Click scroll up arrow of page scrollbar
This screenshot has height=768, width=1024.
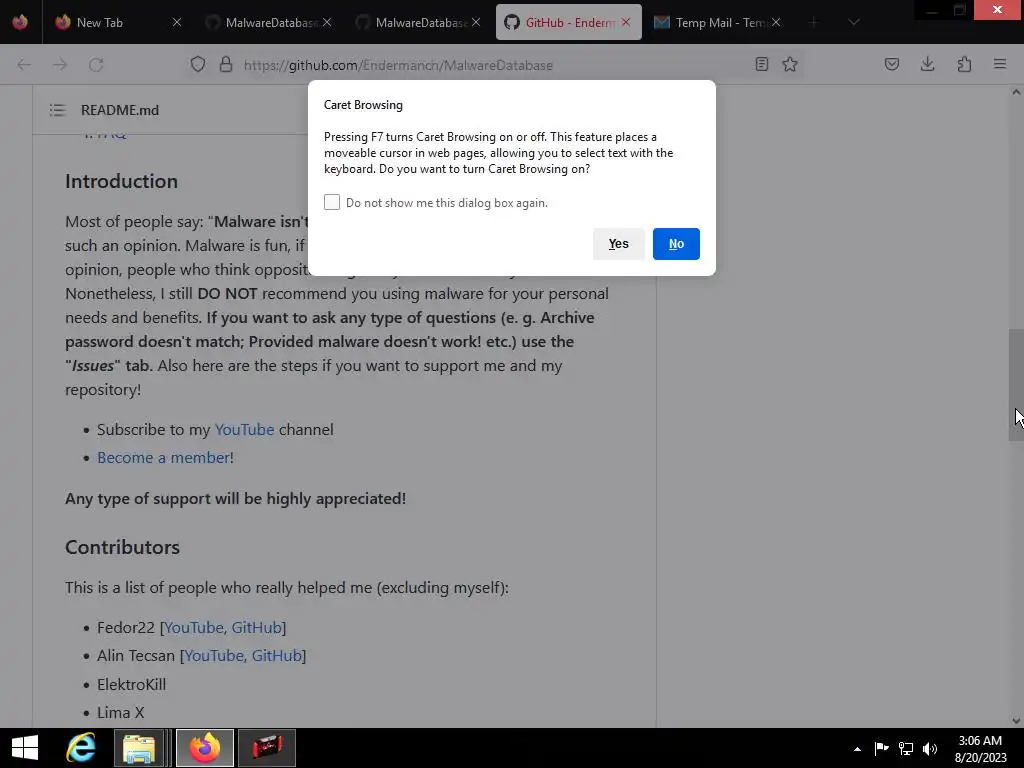coord(1016,92)
